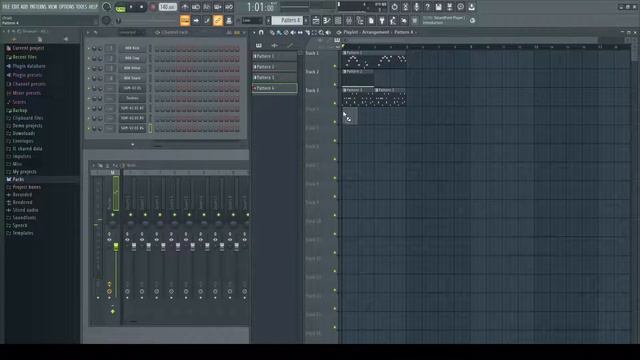
Task: Click the render export download icon
Action: (471, 7)
